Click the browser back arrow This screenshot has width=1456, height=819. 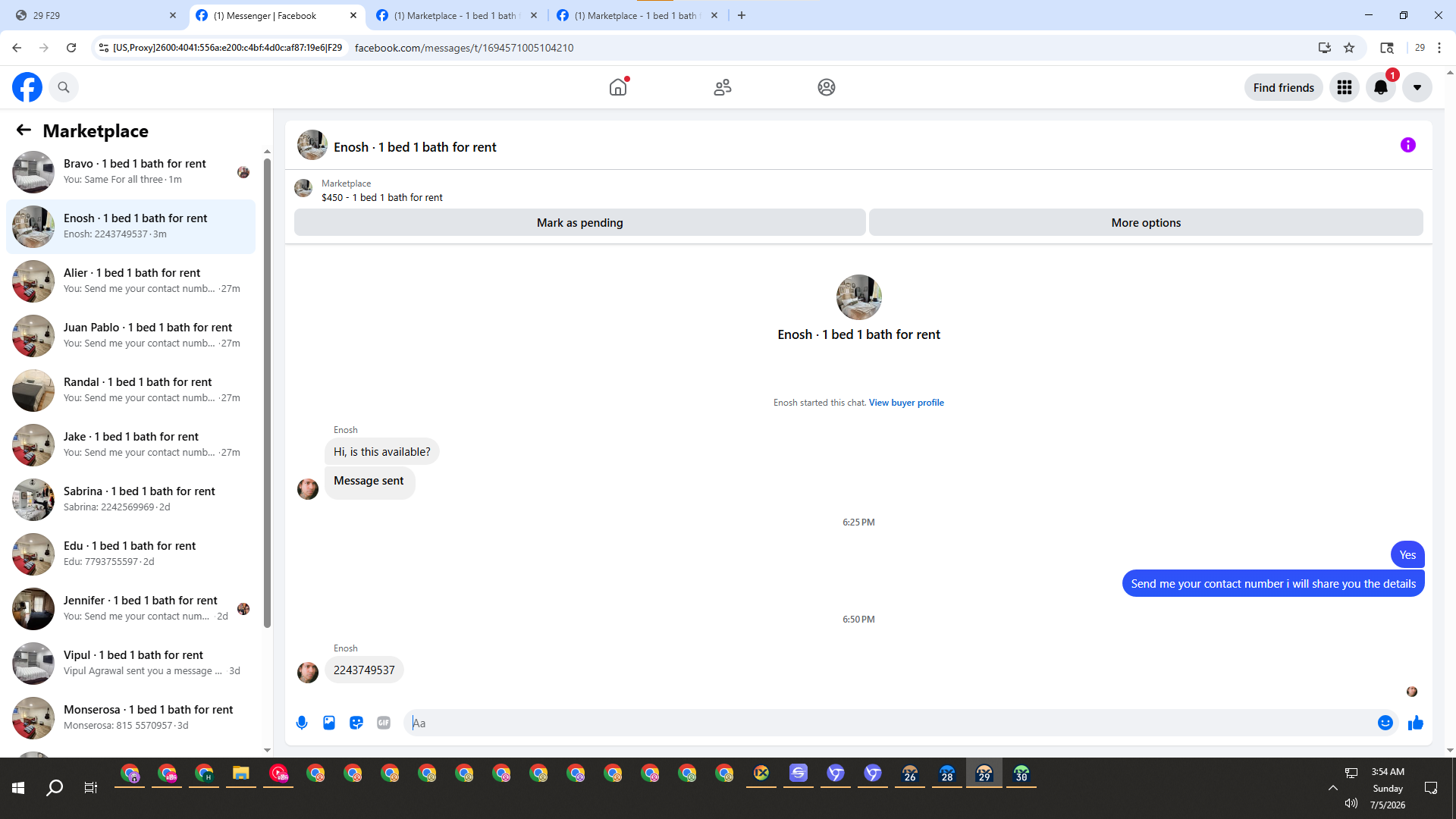point(17,48)
